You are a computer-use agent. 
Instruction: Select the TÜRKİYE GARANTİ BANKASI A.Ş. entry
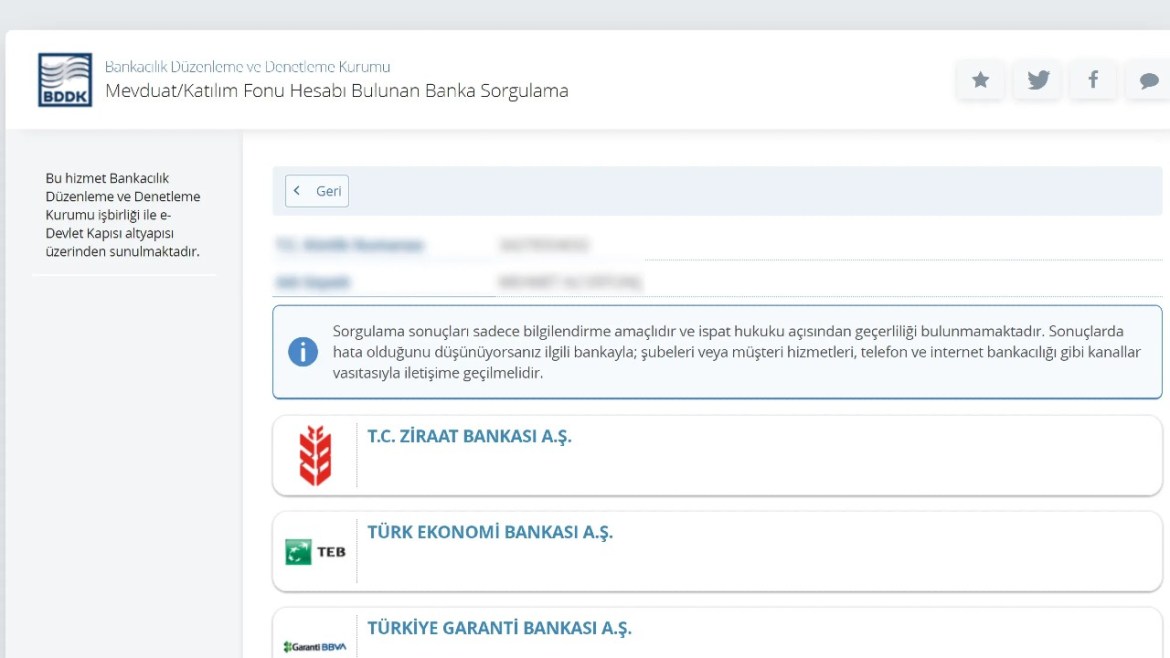pos(499,628)
